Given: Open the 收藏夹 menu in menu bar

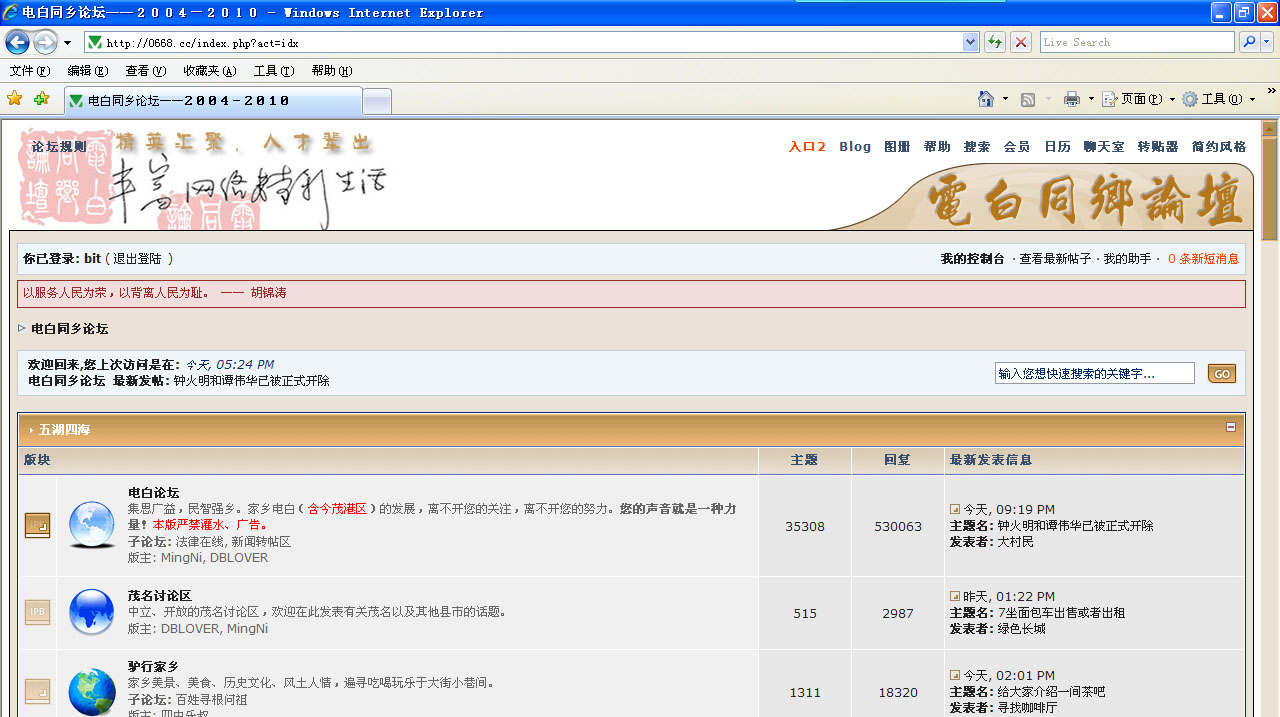Looking at the screenshot, I should click(x=209, y=71).
